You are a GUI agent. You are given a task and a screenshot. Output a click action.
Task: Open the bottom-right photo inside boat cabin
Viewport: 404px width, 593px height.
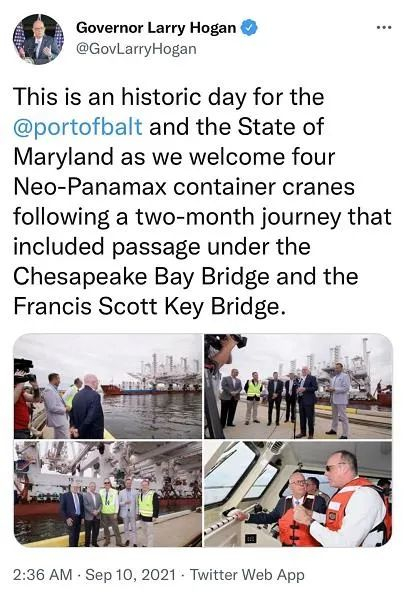(x=298, y=494)
